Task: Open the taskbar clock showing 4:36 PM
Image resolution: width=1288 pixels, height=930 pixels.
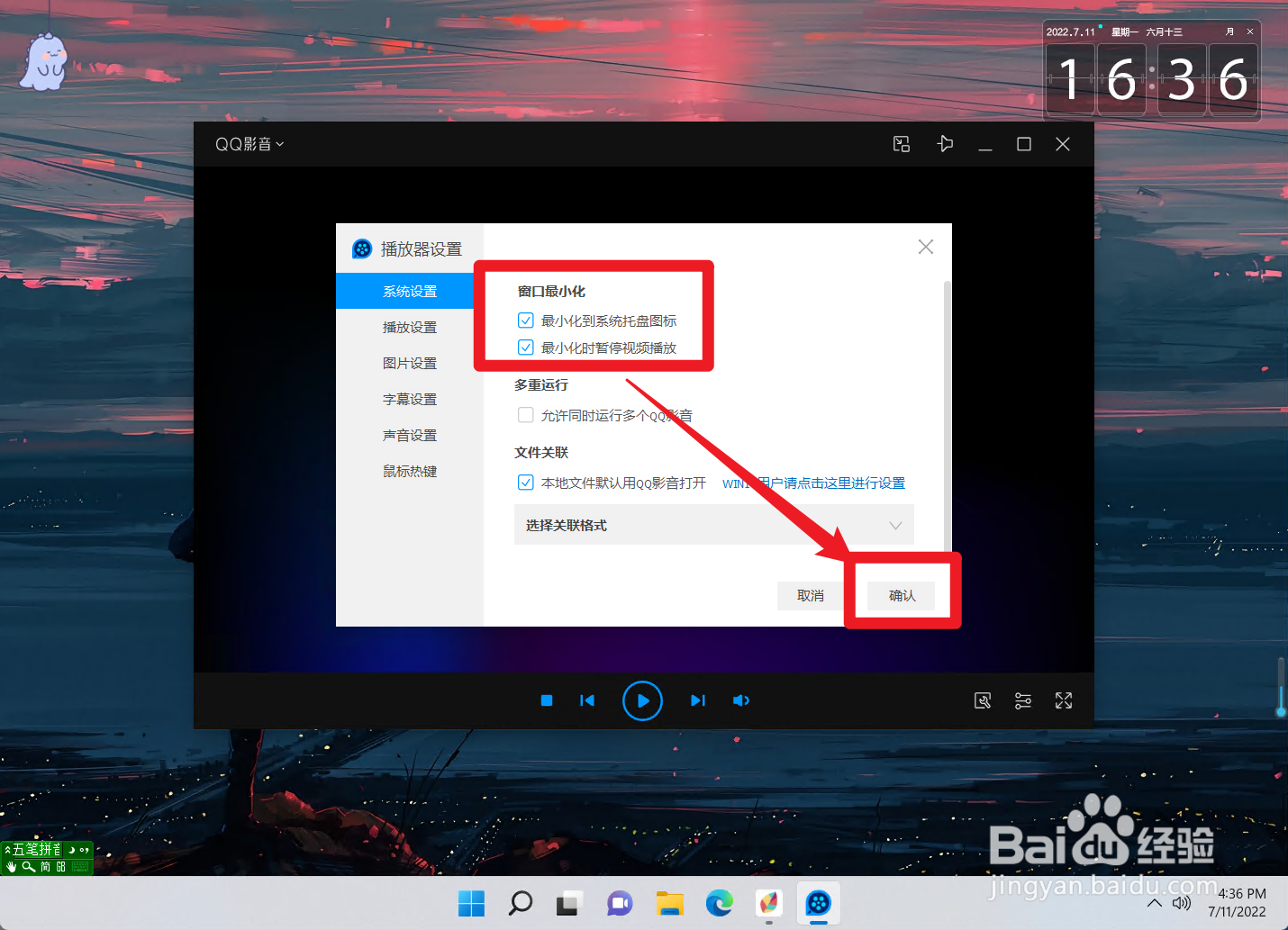Action: tap(1238, 903)
